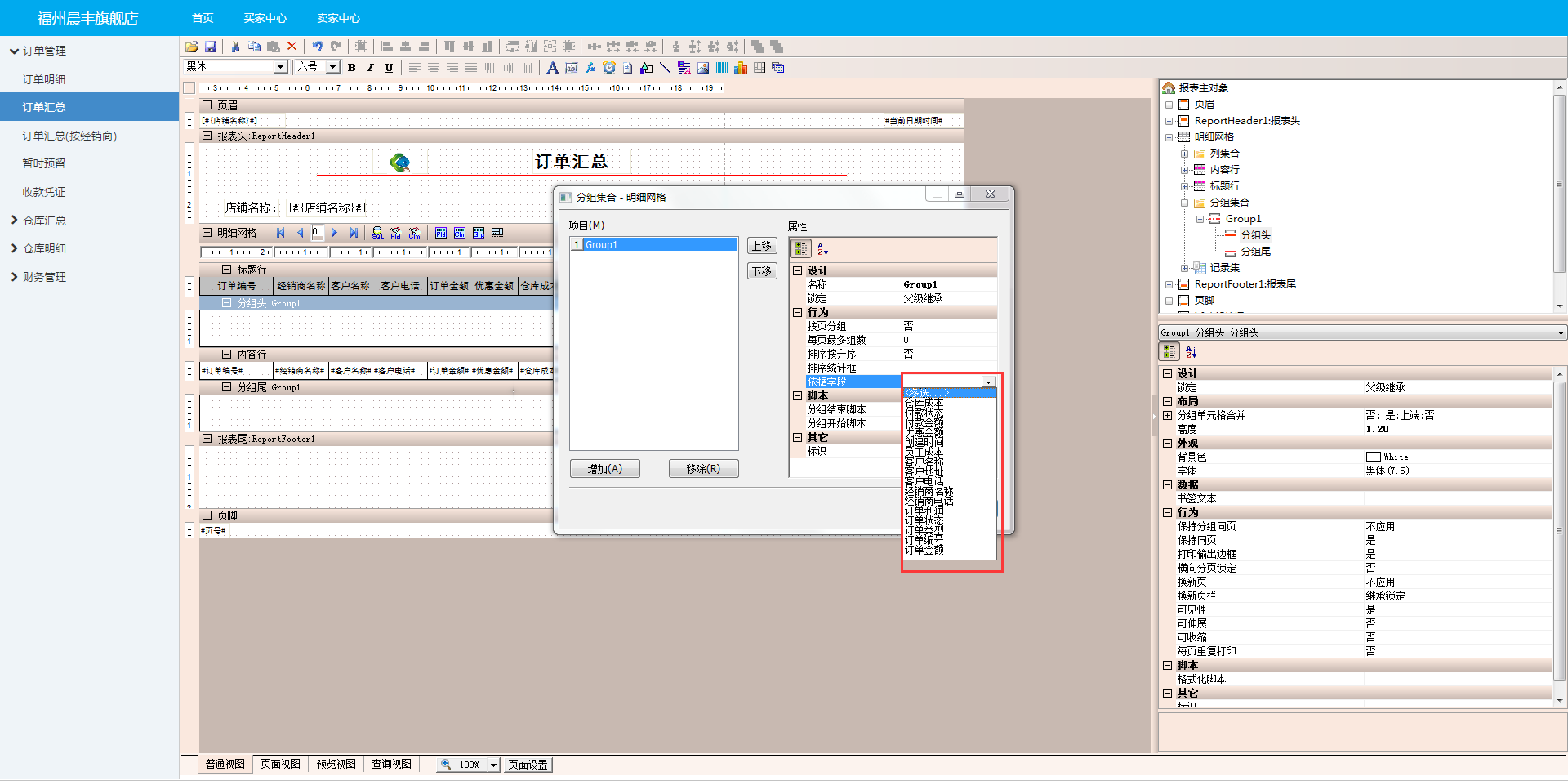This screenshot has width=1568, height=781.
Task: Open the font size dropdown showing 六号
Action: point(332,67)
